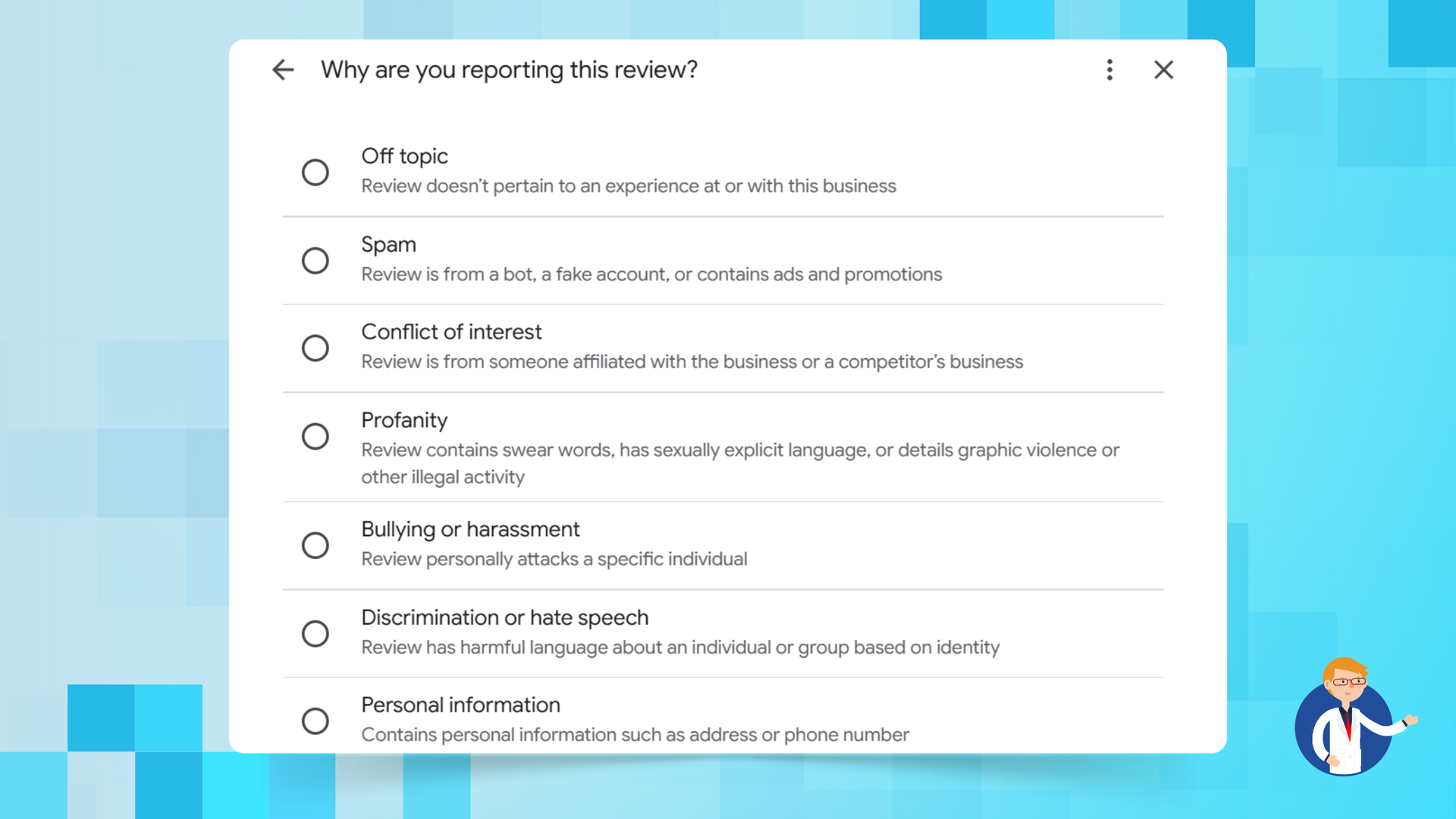Select the Personal information radio button
The image size is (1456, 819).
click(315, 720)
